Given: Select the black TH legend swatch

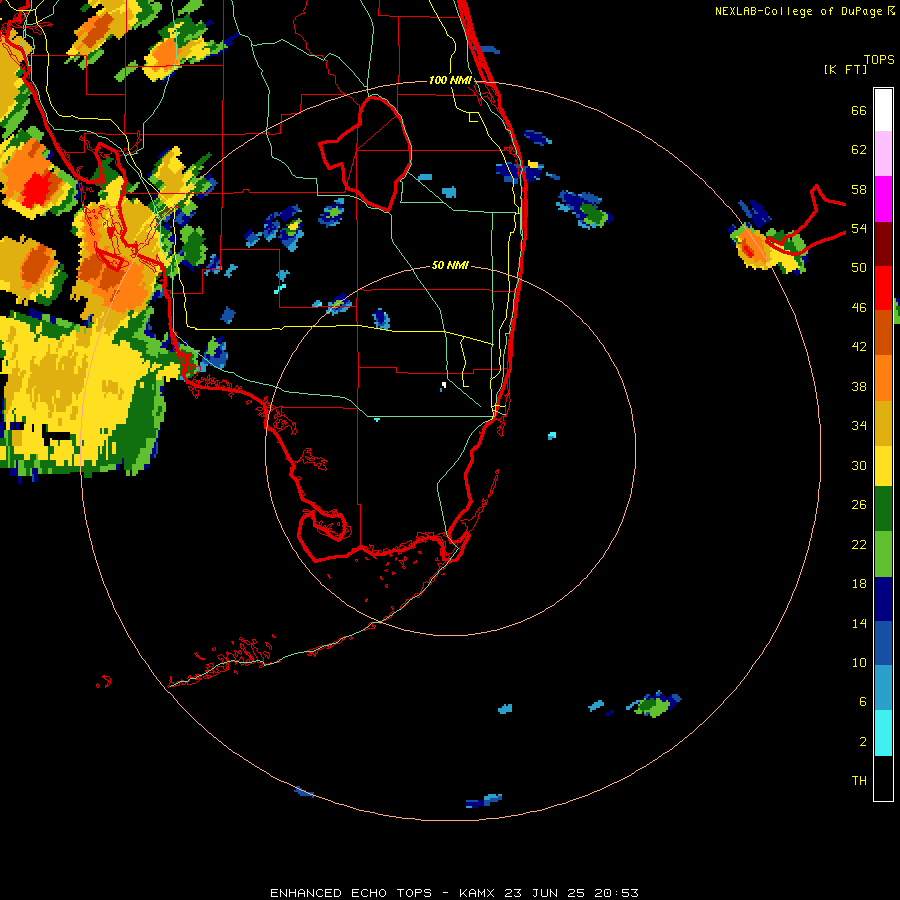Looking at the screenshot, I should click(x=883, y=778).
